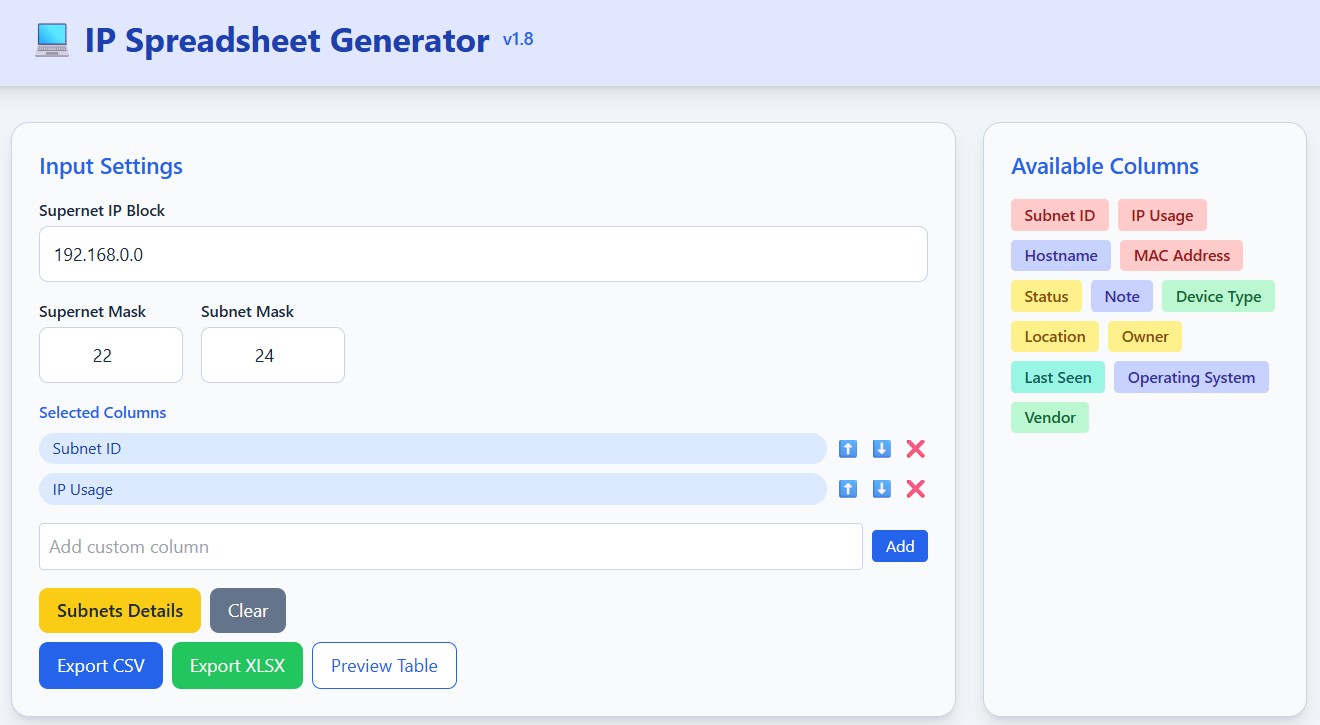
Task: Remove IP Usage from selected columns
Action: 916,489
